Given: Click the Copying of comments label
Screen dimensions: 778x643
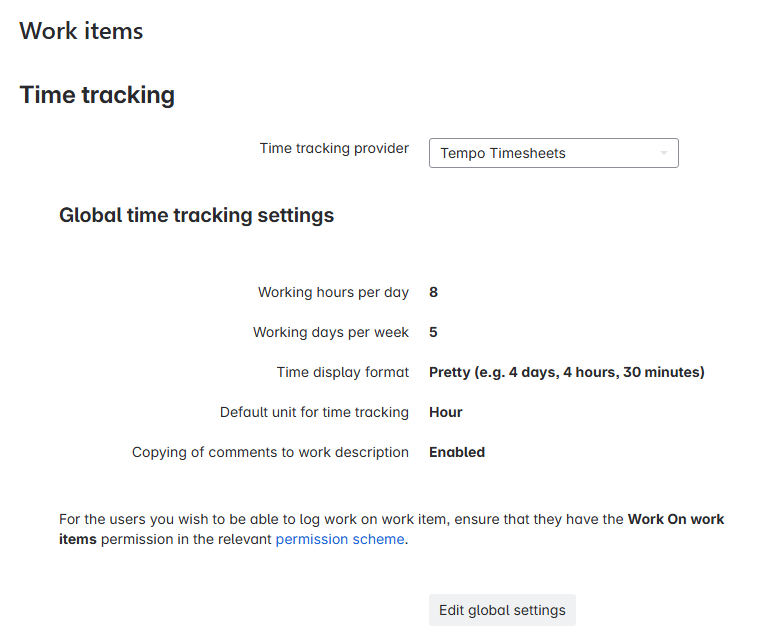Looking at the screenshot, I should tap(270, 452).
